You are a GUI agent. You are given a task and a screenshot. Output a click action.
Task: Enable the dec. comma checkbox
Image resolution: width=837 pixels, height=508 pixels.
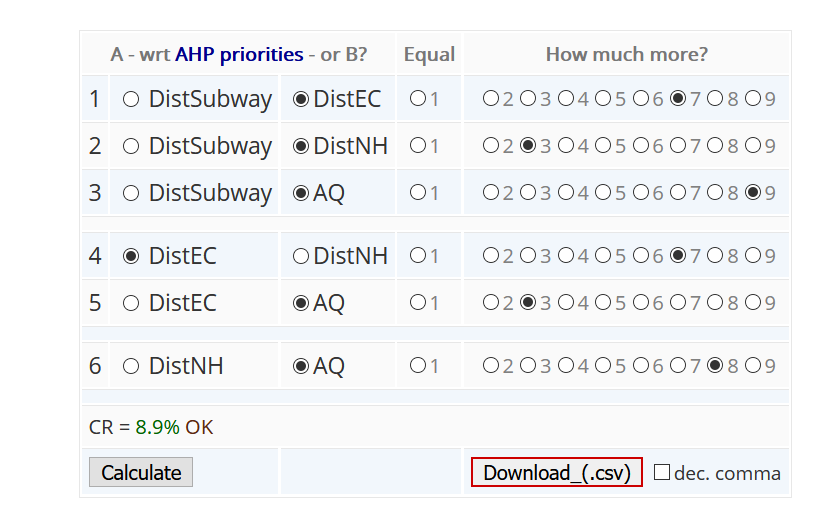coord(662,472)
